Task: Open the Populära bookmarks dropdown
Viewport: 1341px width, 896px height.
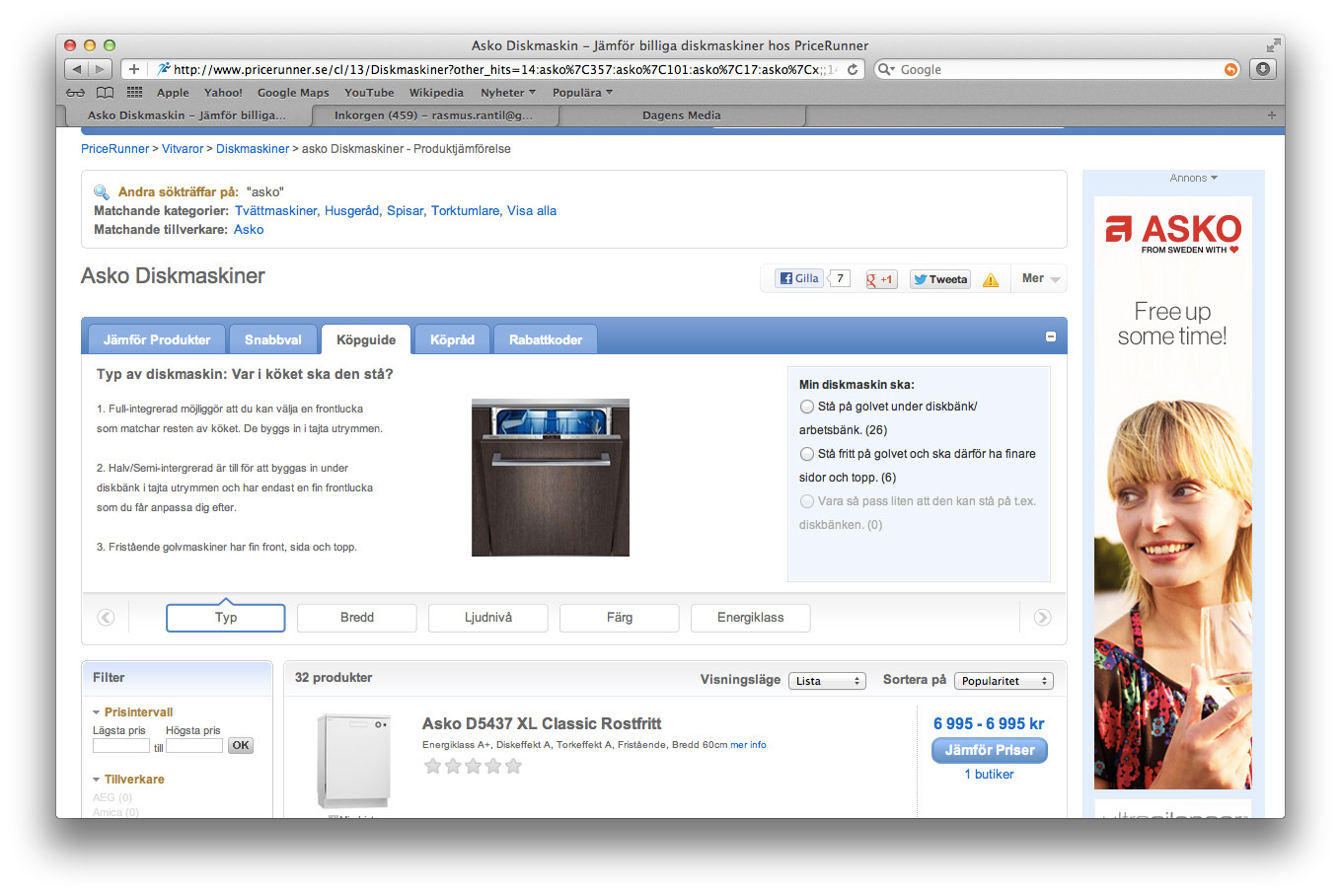Action: [x=582, y=93]
